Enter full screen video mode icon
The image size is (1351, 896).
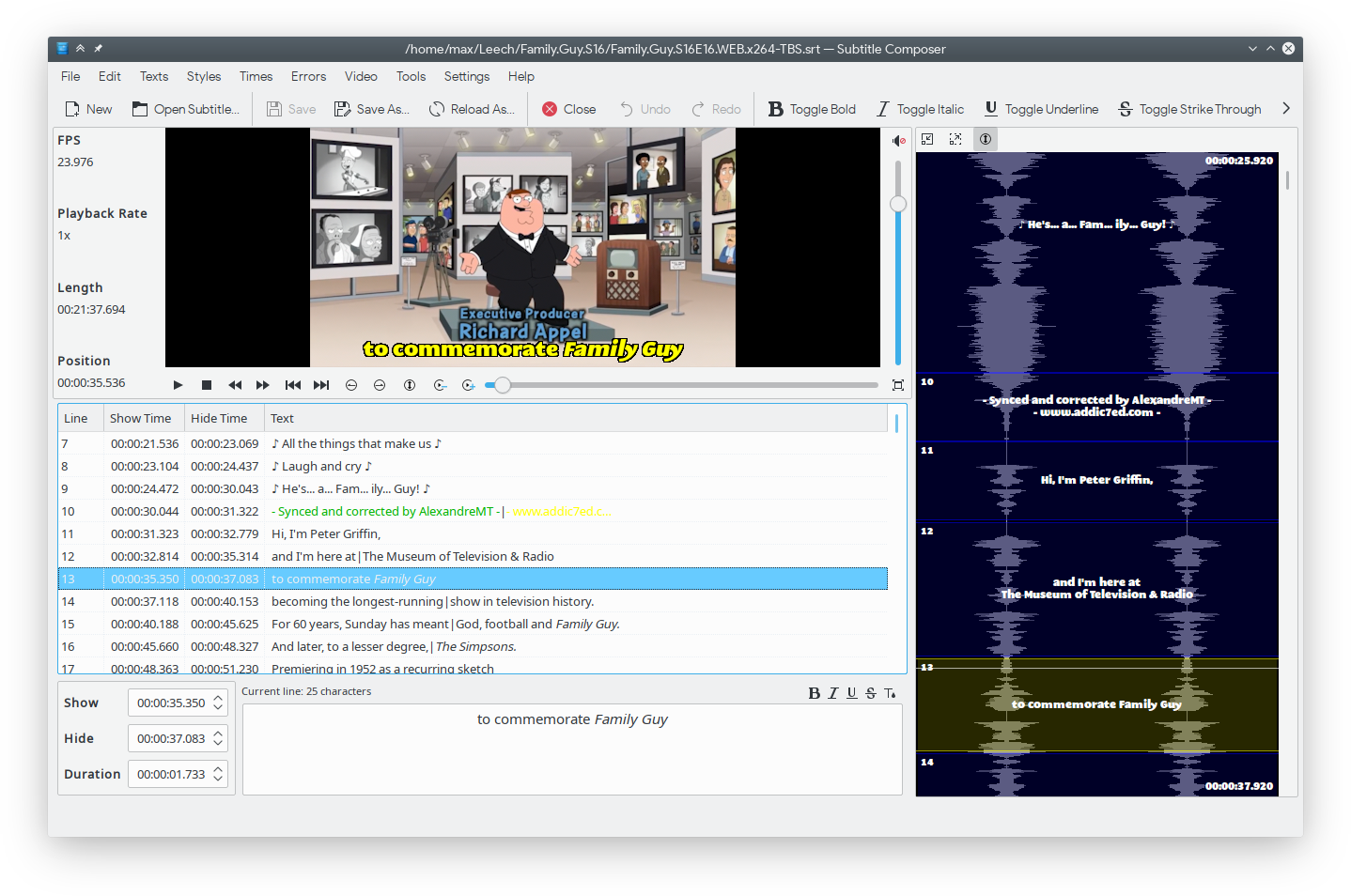[898, 385]
